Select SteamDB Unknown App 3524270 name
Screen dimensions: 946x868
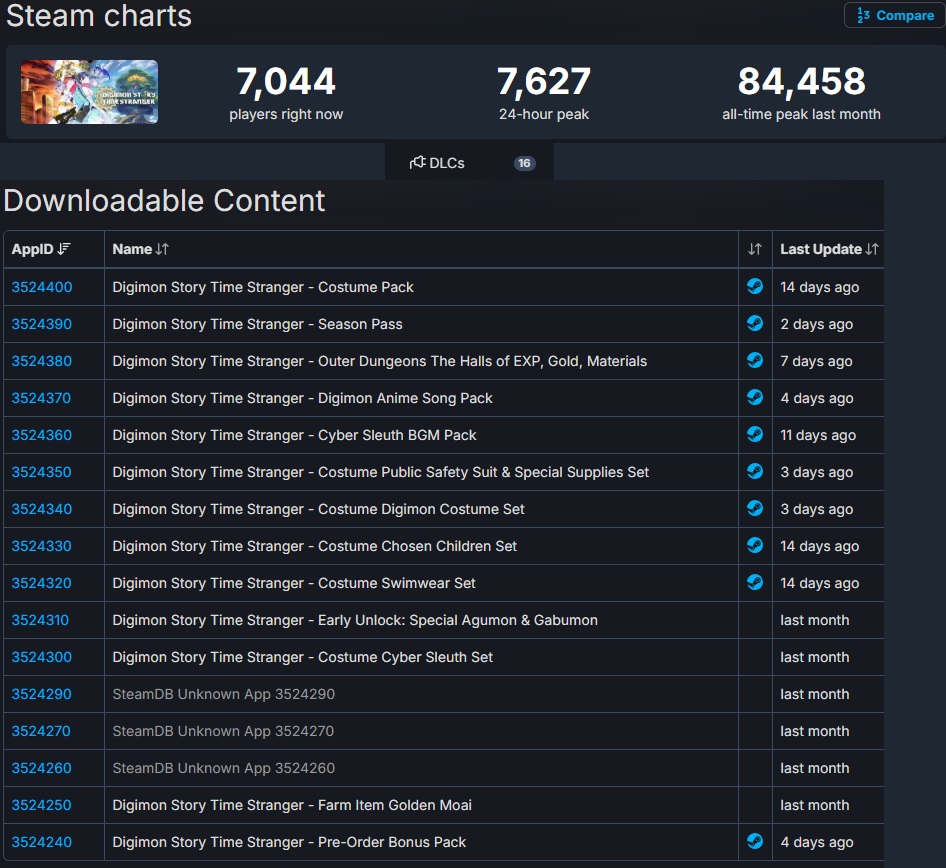223,731
